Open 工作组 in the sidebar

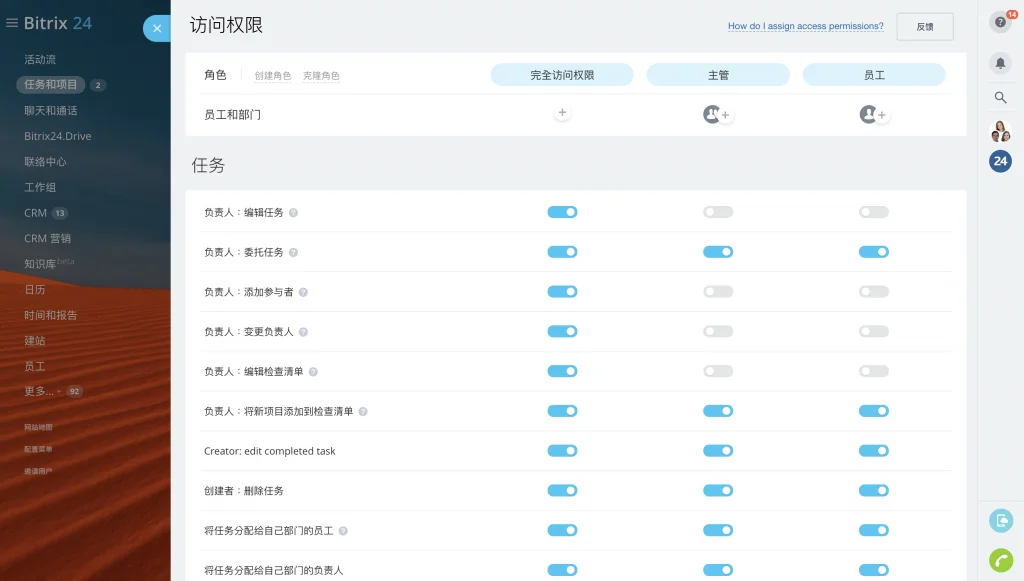point(40,187)
